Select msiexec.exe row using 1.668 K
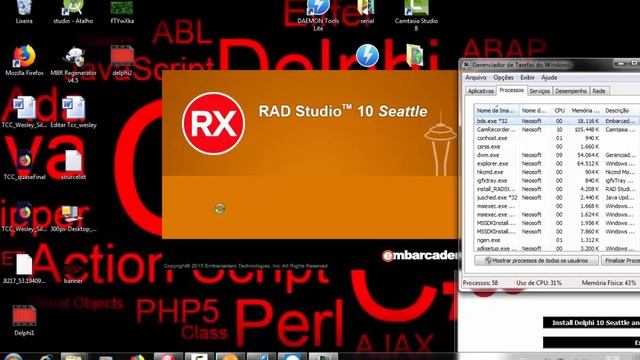 [x=557, y=206]
